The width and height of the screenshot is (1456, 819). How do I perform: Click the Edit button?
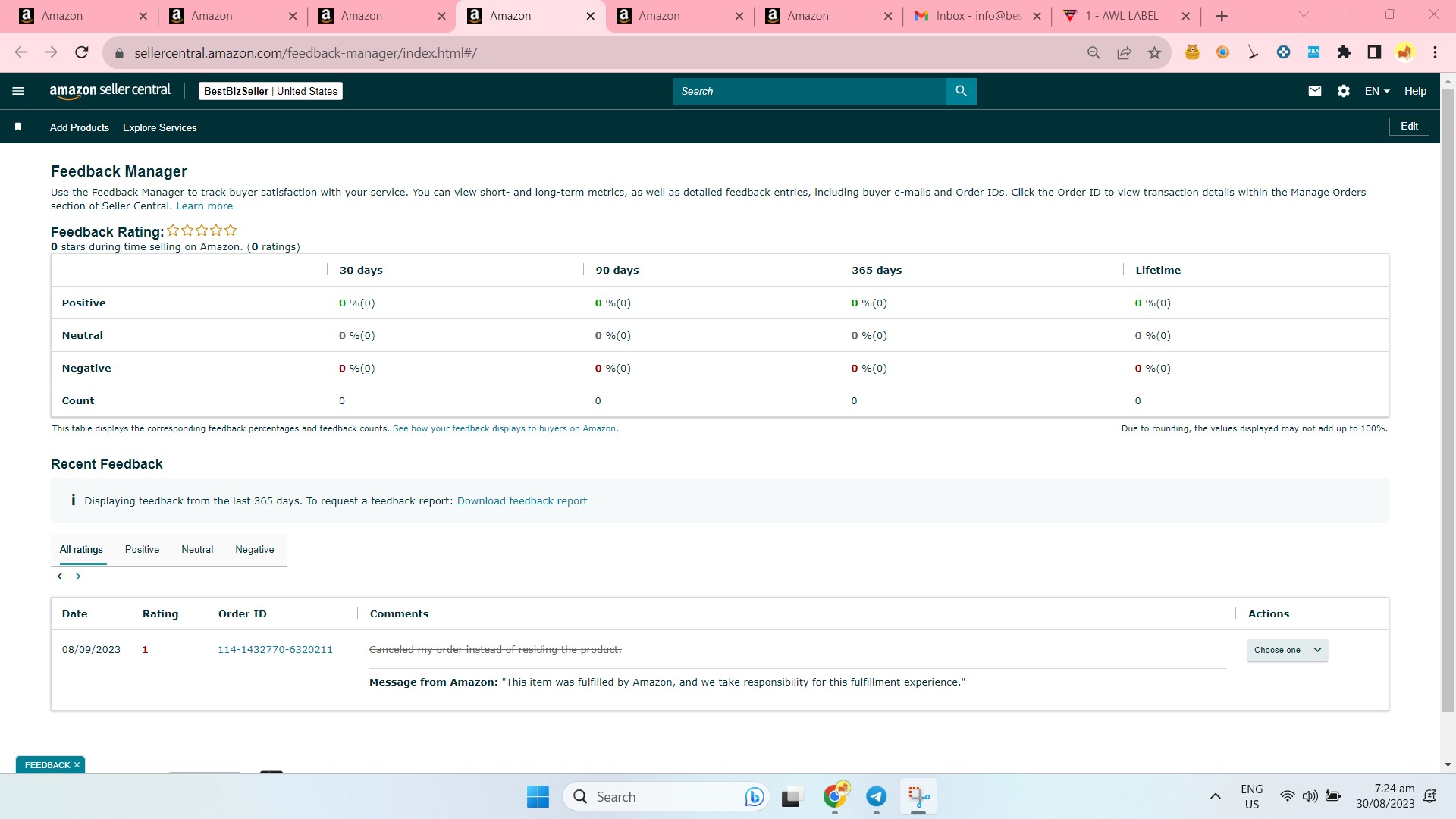1409,127
